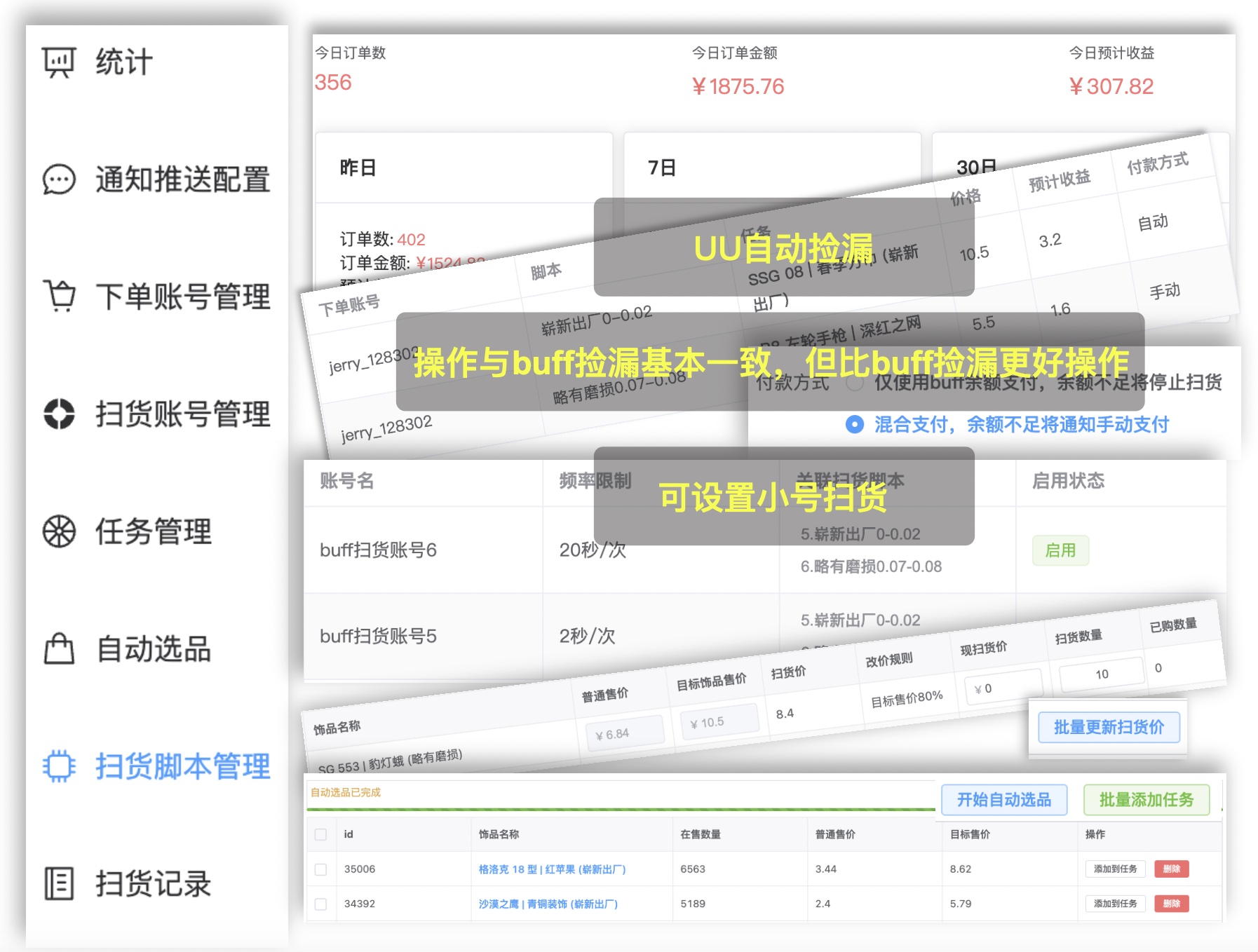The width and height of the screenshot is (1258, 952).
Task: Toggle header select-all checkbox in item table
Action: pos(320,834)
